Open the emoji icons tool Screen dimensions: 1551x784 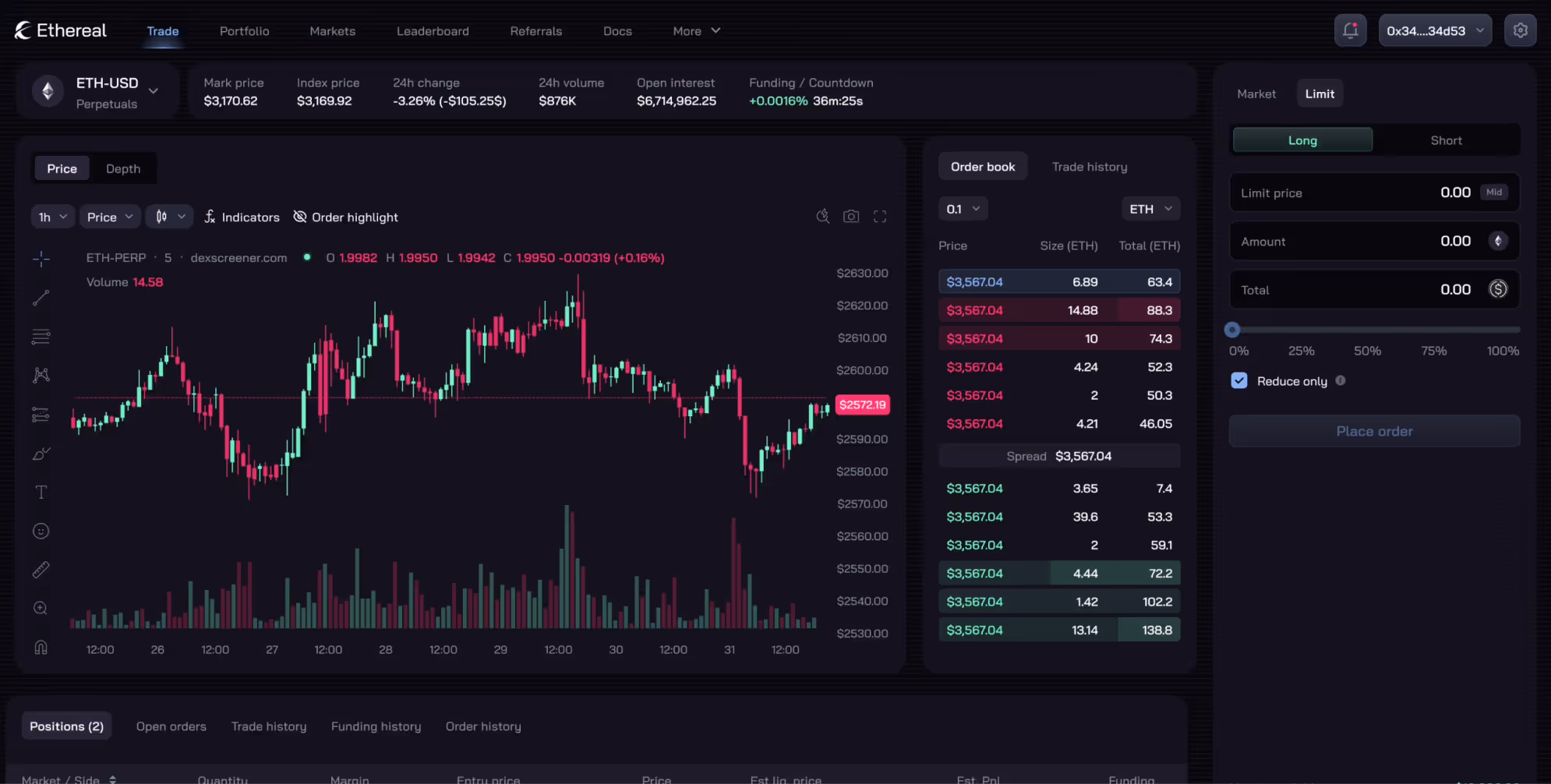(x=41, y=531)
